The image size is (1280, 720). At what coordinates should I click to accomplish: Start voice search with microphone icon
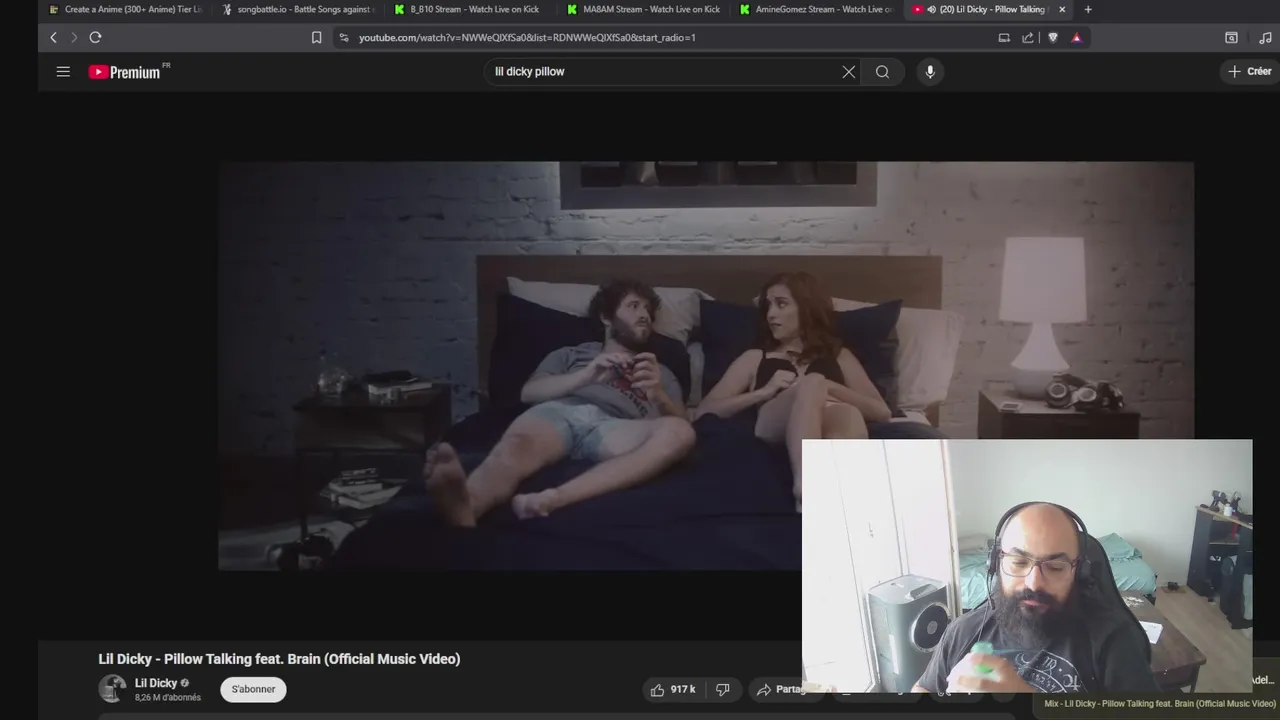(930, 71)
